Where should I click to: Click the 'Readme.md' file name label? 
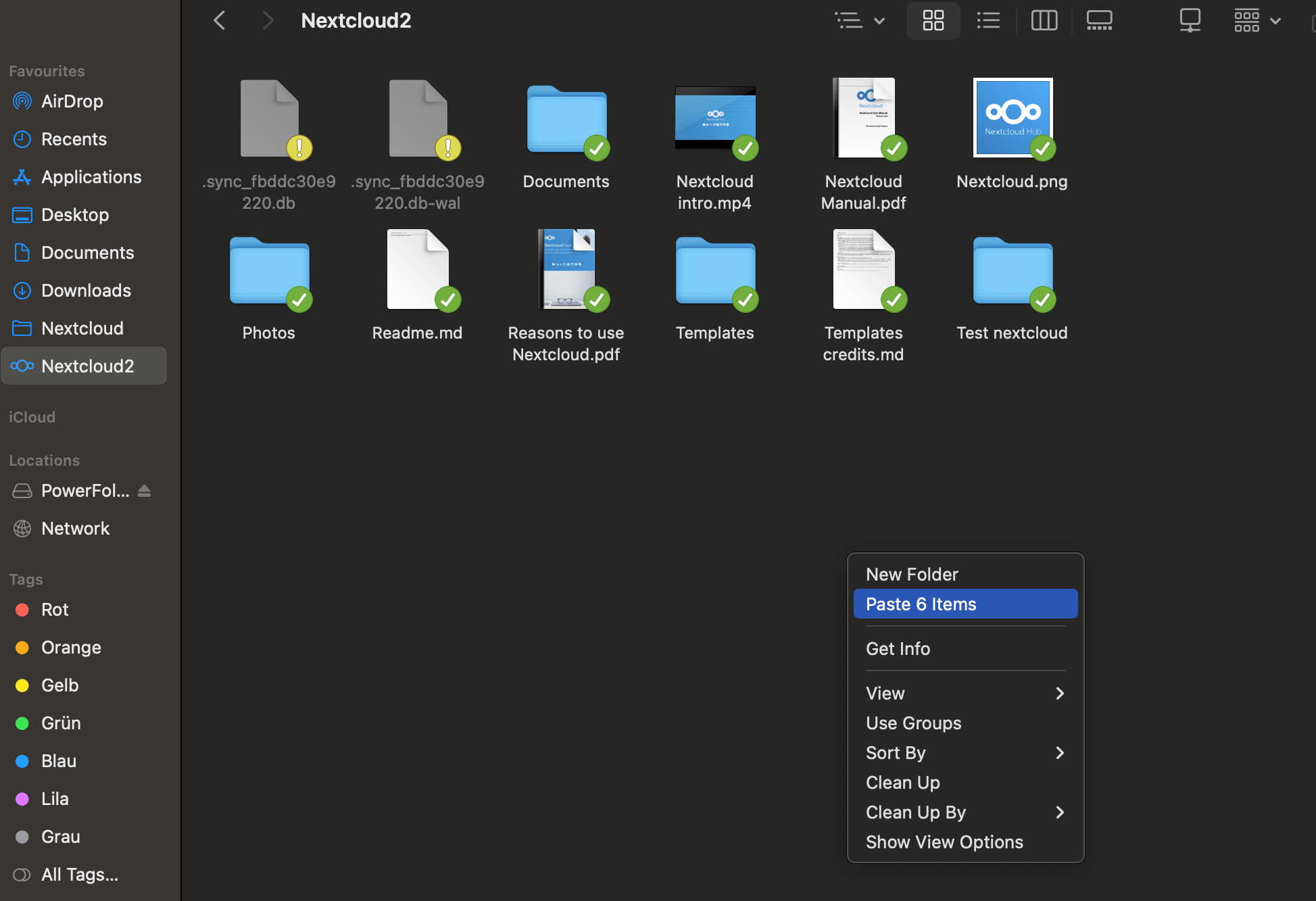click(418, 333)
